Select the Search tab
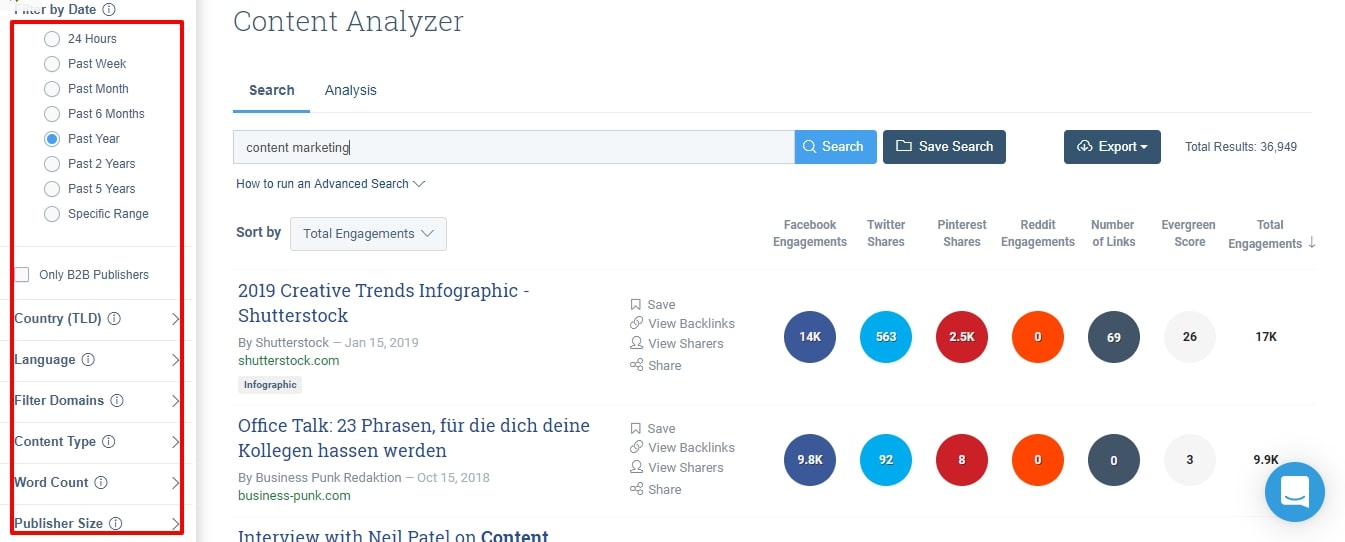Screen dimensions: 1345x542 pyautogui.click(x=271, y=90)
